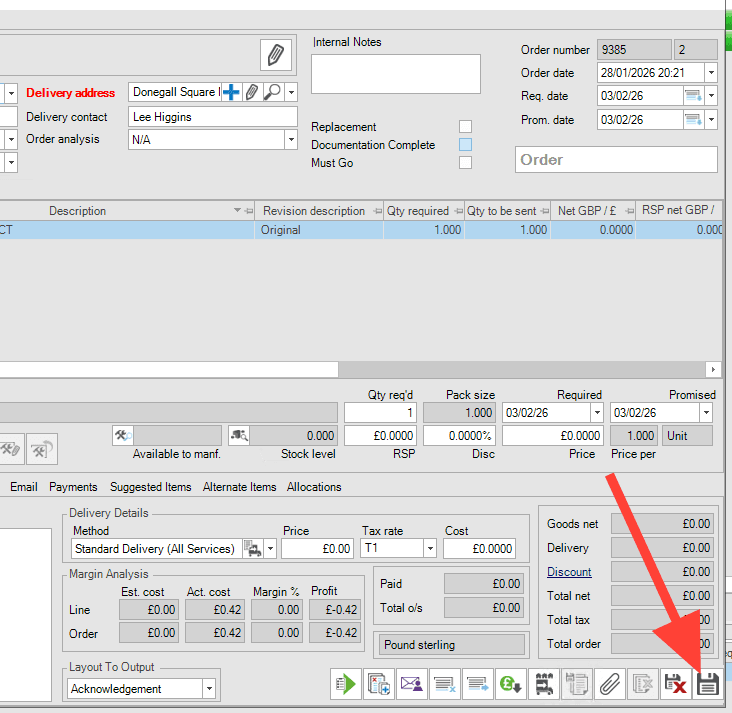732x713 pixels.
Task: Open the line Required date dropdown
Action: click(597, 413)
